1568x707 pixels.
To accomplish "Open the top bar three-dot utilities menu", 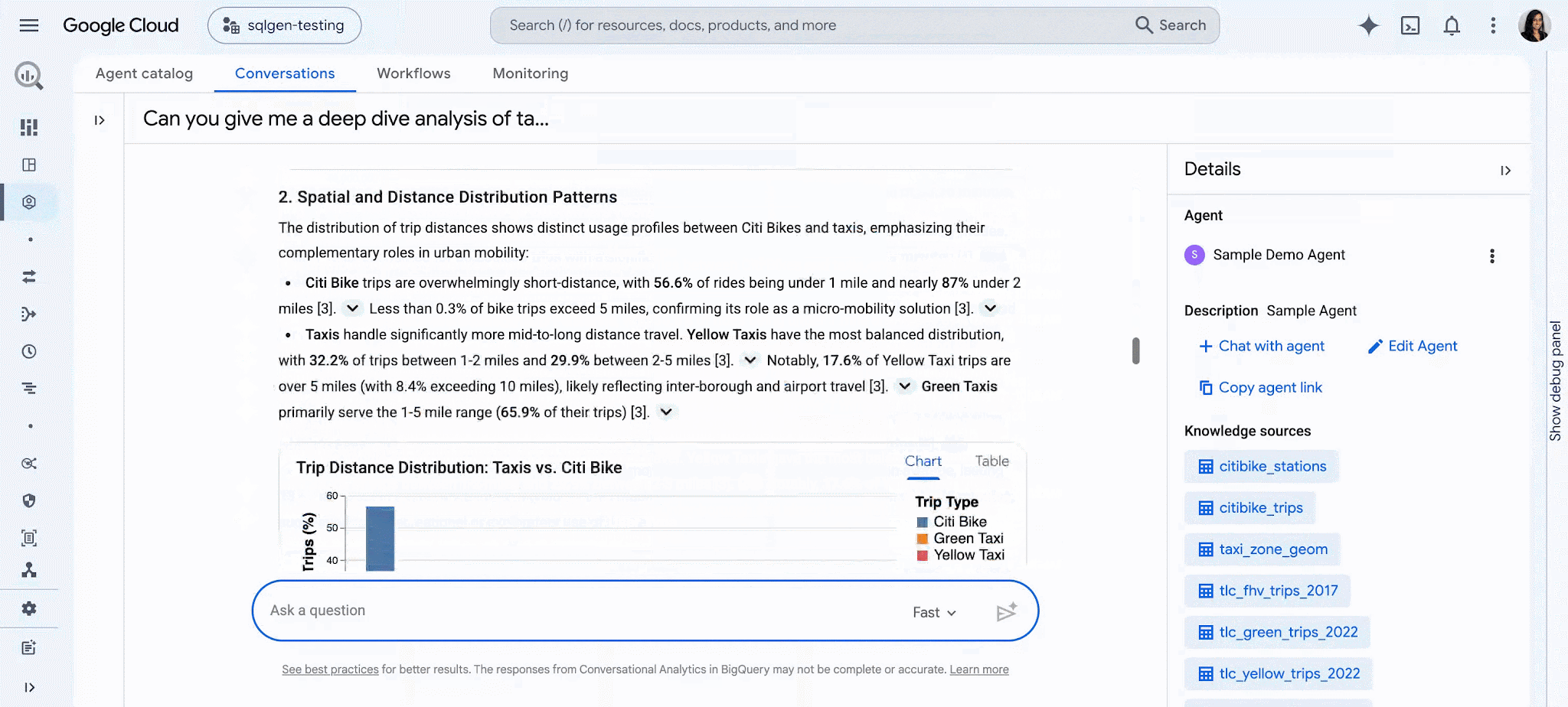I will [x=1493, y=25].
